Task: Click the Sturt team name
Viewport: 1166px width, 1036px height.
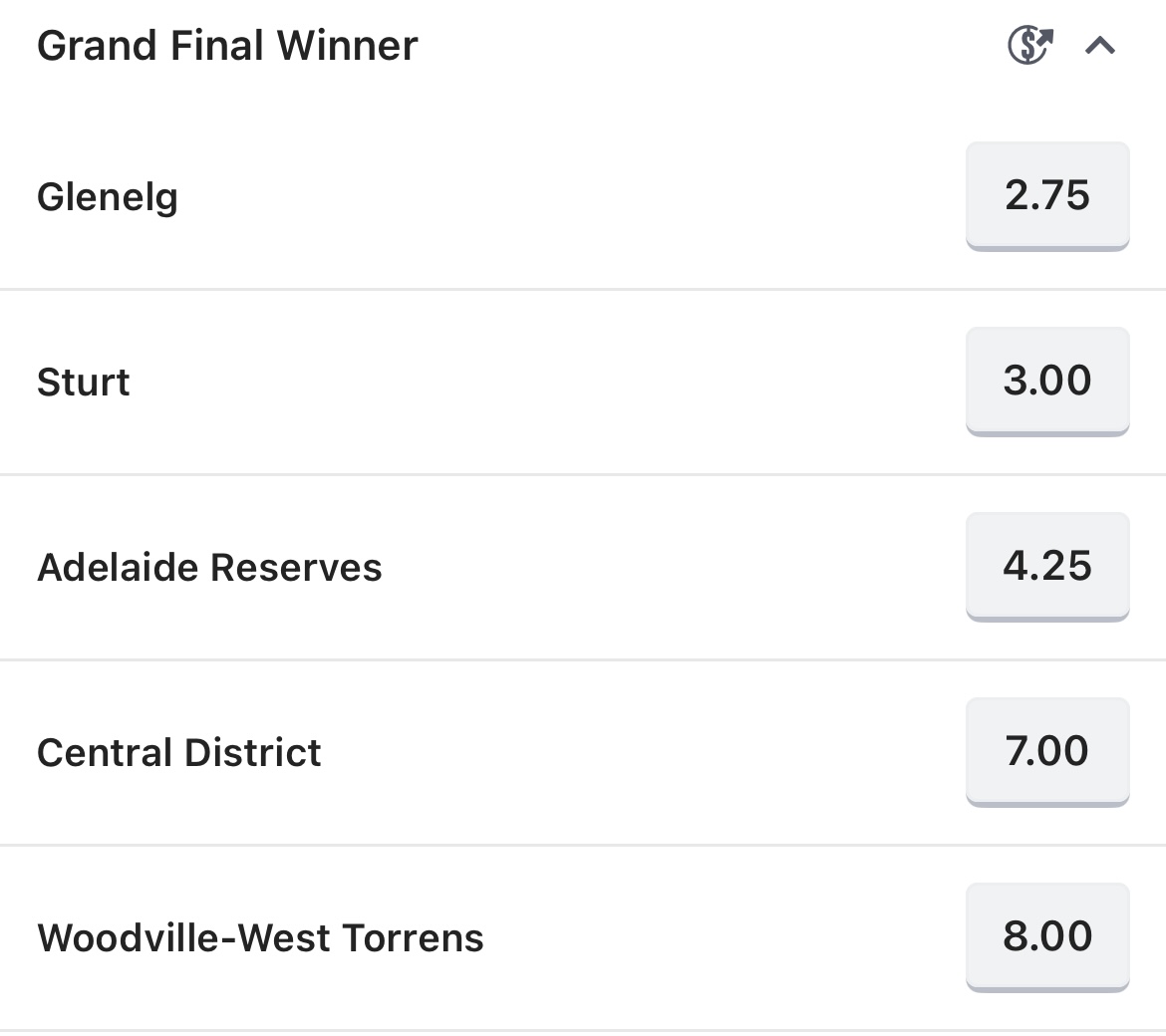Action: [x=84, y=383]
